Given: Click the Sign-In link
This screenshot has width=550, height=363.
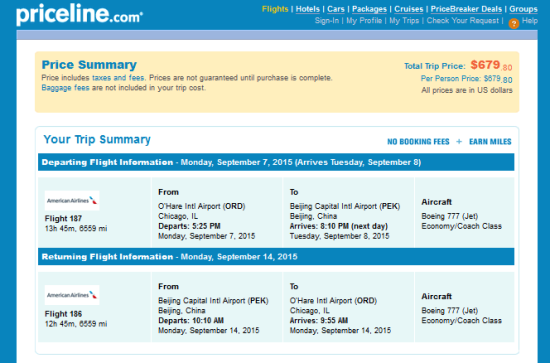Looking at the screenshot, I should (x=327, y=21).
